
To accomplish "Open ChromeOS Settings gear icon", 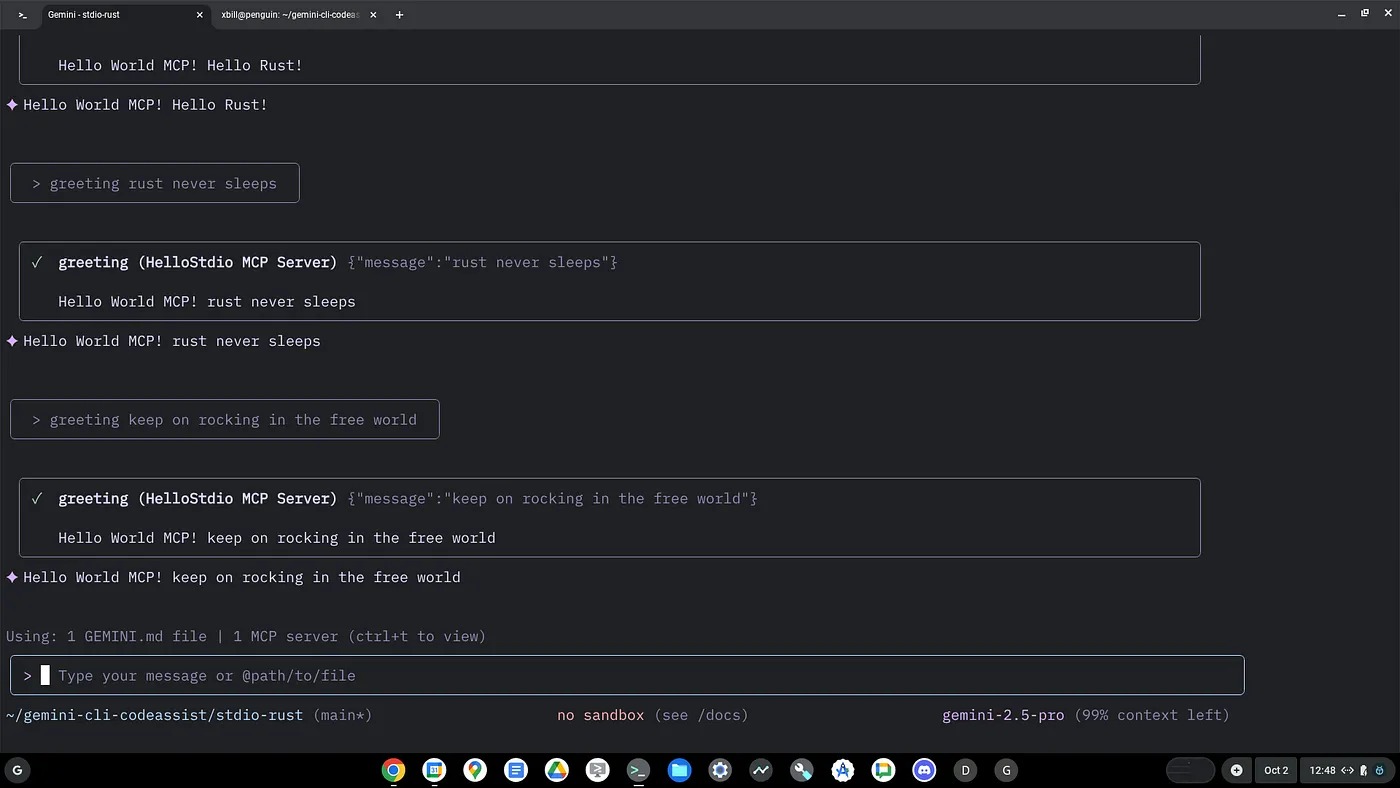I will pos(720,770).
